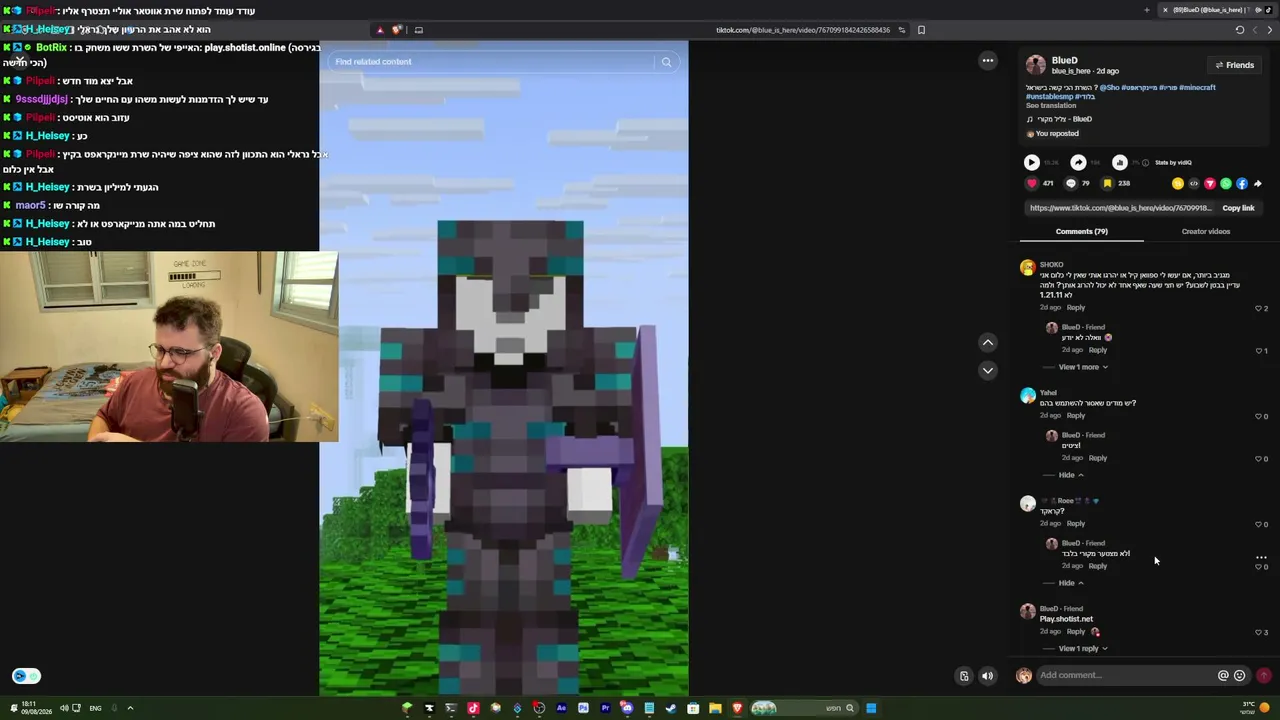The width and height of the screenshot is (1280, 720).
Task: Open Brave browser from the taskbar
Action: [x=737, y=709]
